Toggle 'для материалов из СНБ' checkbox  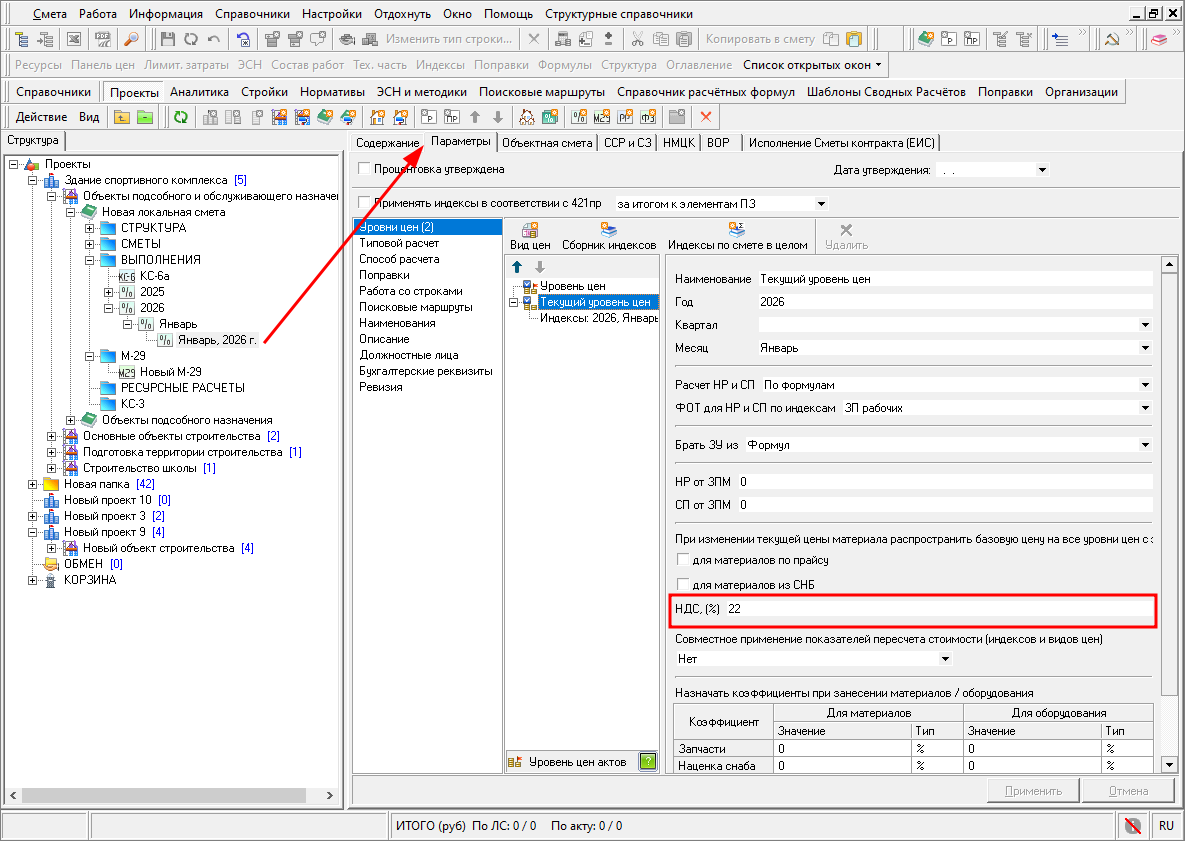coord(684,584)
